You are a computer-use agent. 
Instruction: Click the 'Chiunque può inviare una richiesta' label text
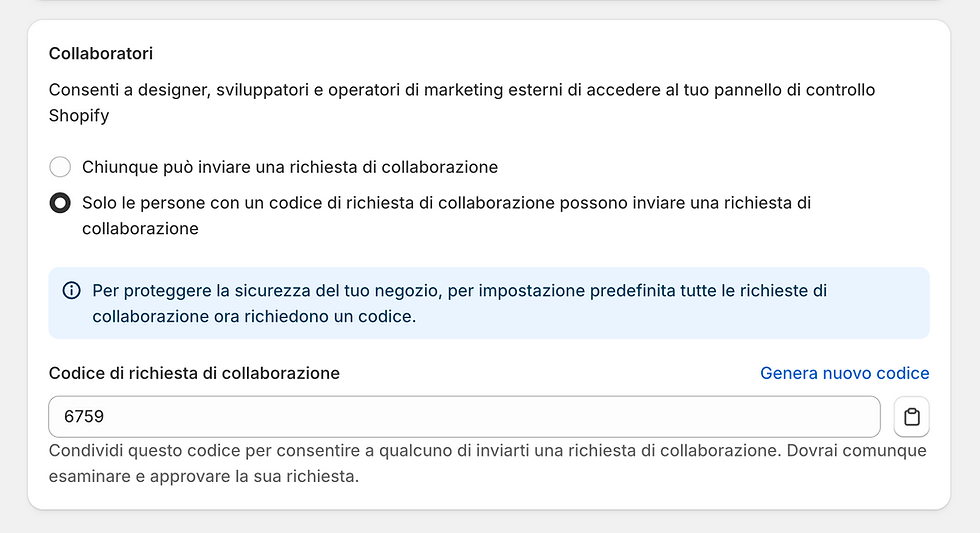pos(289,167)
